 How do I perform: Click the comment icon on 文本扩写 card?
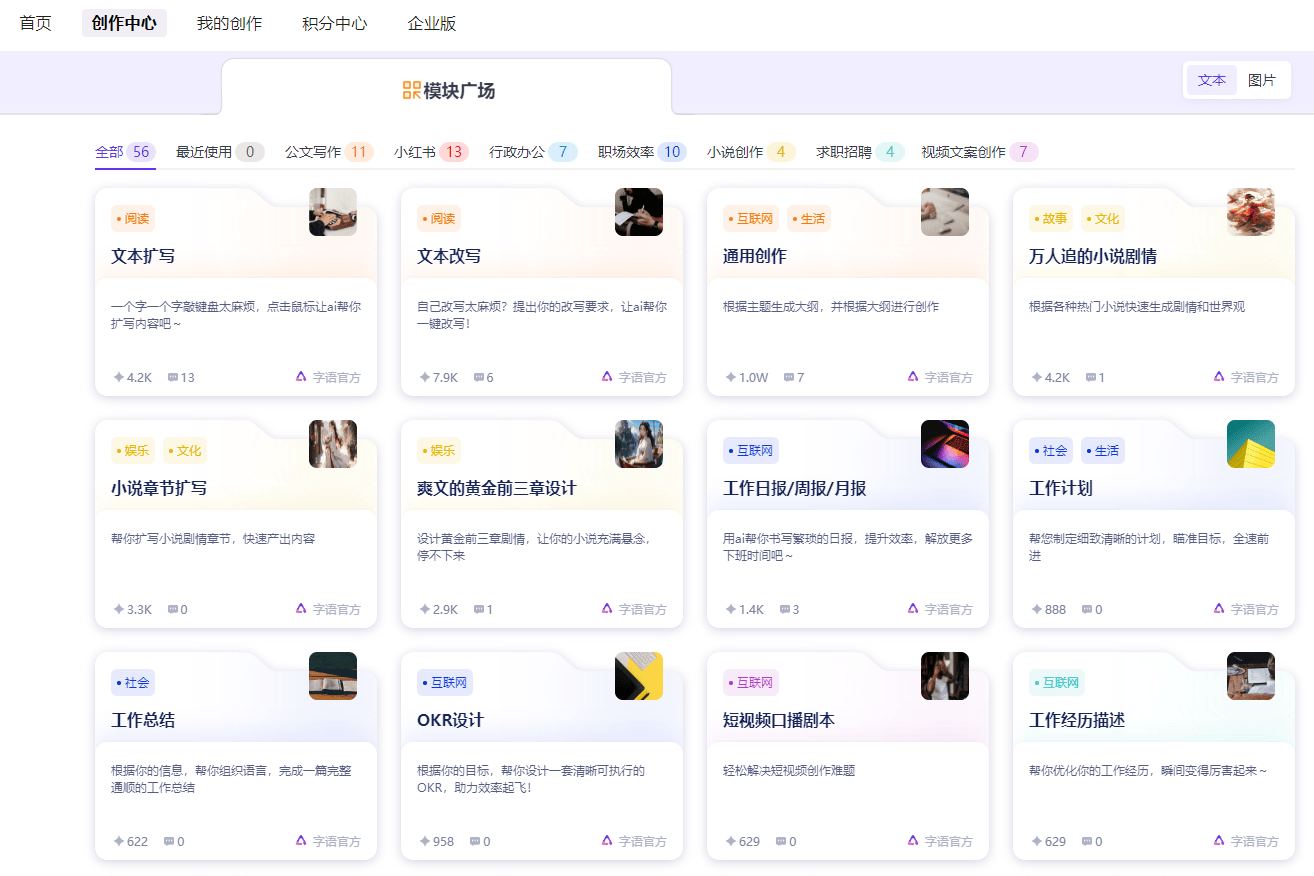click(173, 378)
